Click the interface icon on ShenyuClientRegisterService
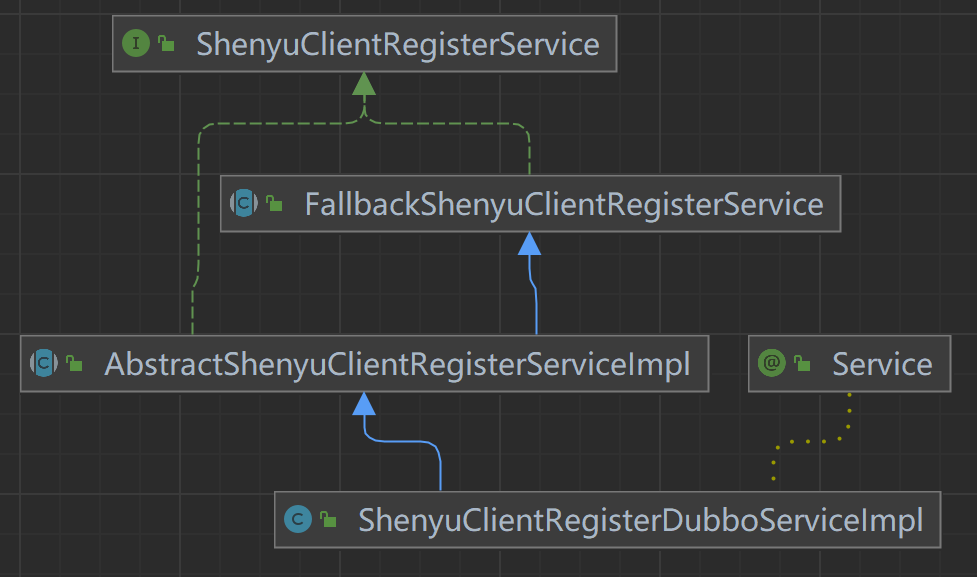This screenshot has width=977, height=577. 136,44
